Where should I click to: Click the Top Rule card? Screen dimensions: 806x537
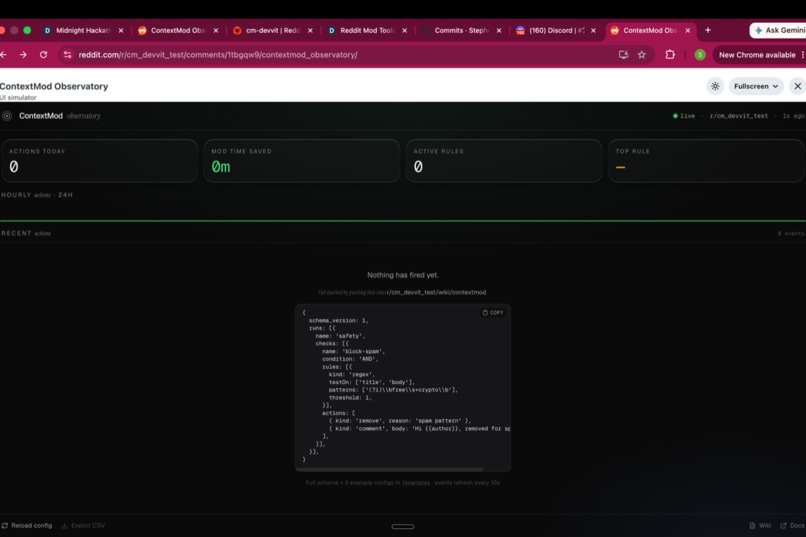pos(706,161)
